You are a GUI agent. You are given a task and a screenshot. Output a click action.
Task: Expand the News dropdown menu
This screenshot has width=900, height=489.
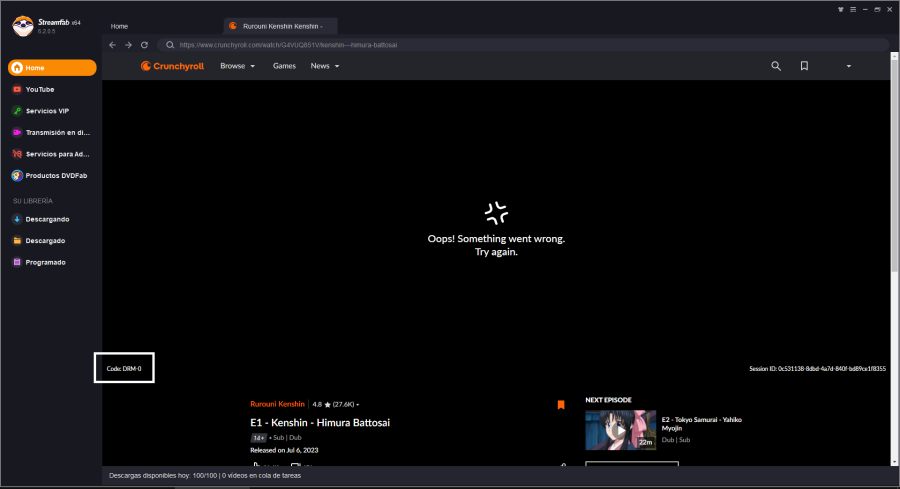(x=325, y=66)
